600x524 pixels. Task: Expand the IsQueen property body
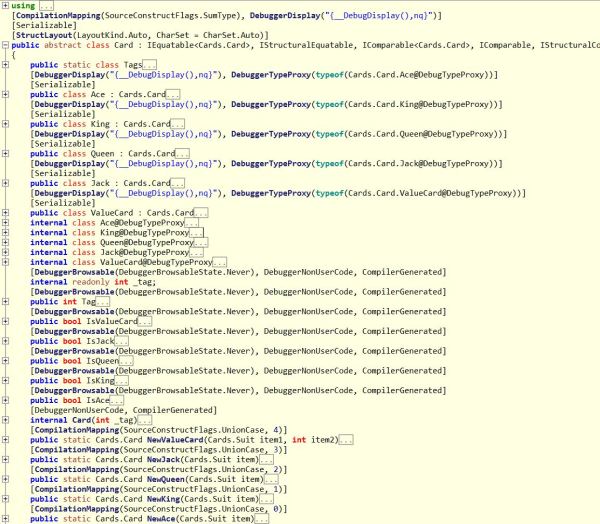(5, 361)
